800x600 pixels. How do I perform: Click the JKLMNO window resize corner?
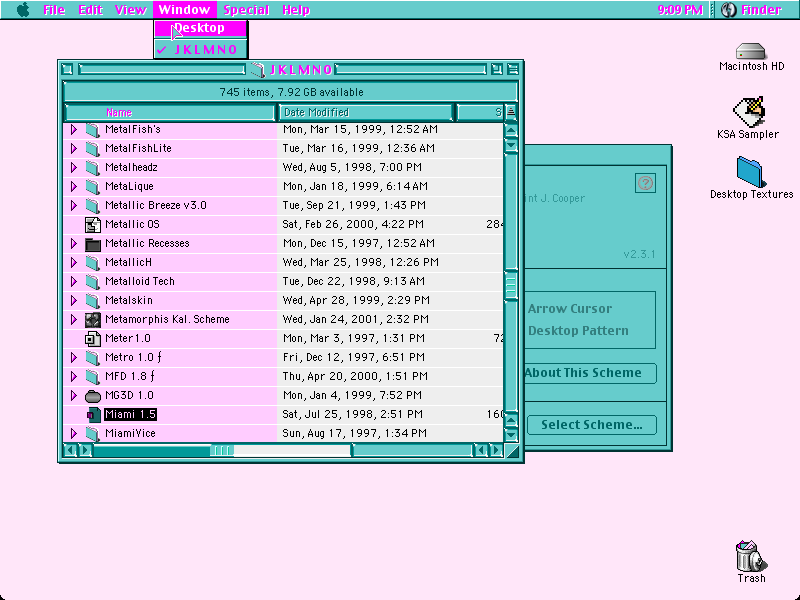(x=511, y=451)
